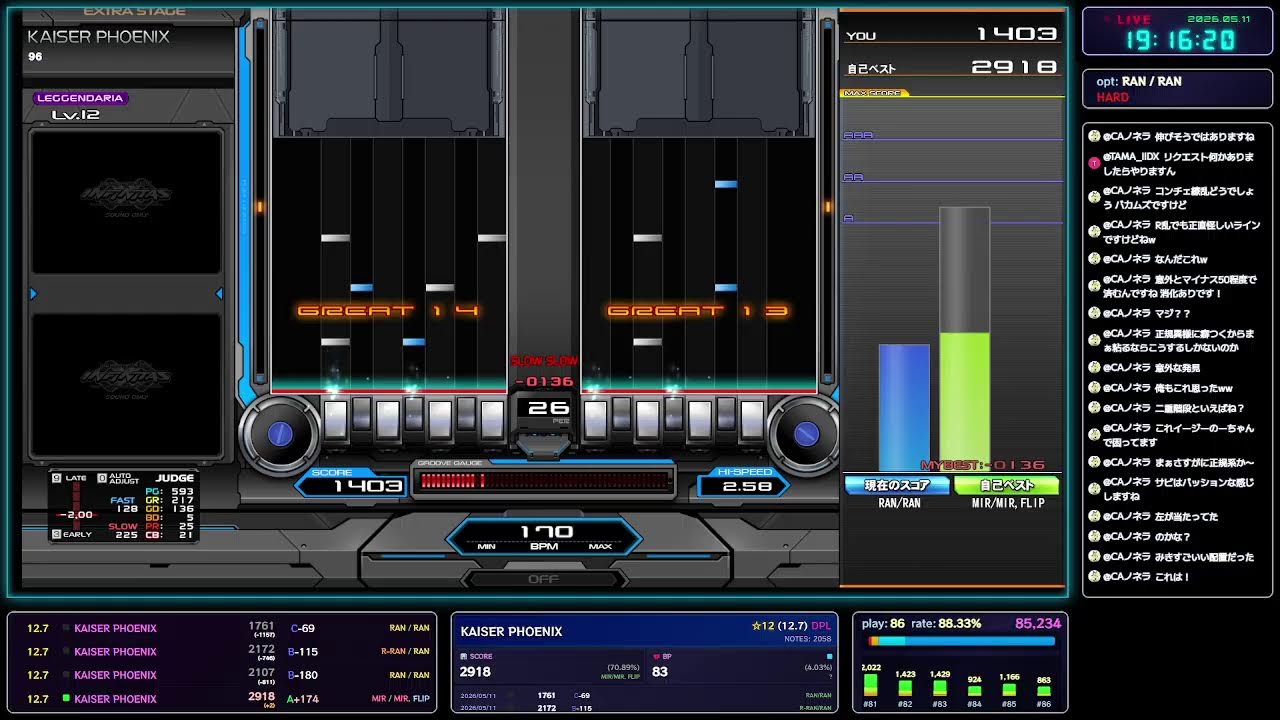Click the #82 bar showing 1,423

[x=905, y=688]
